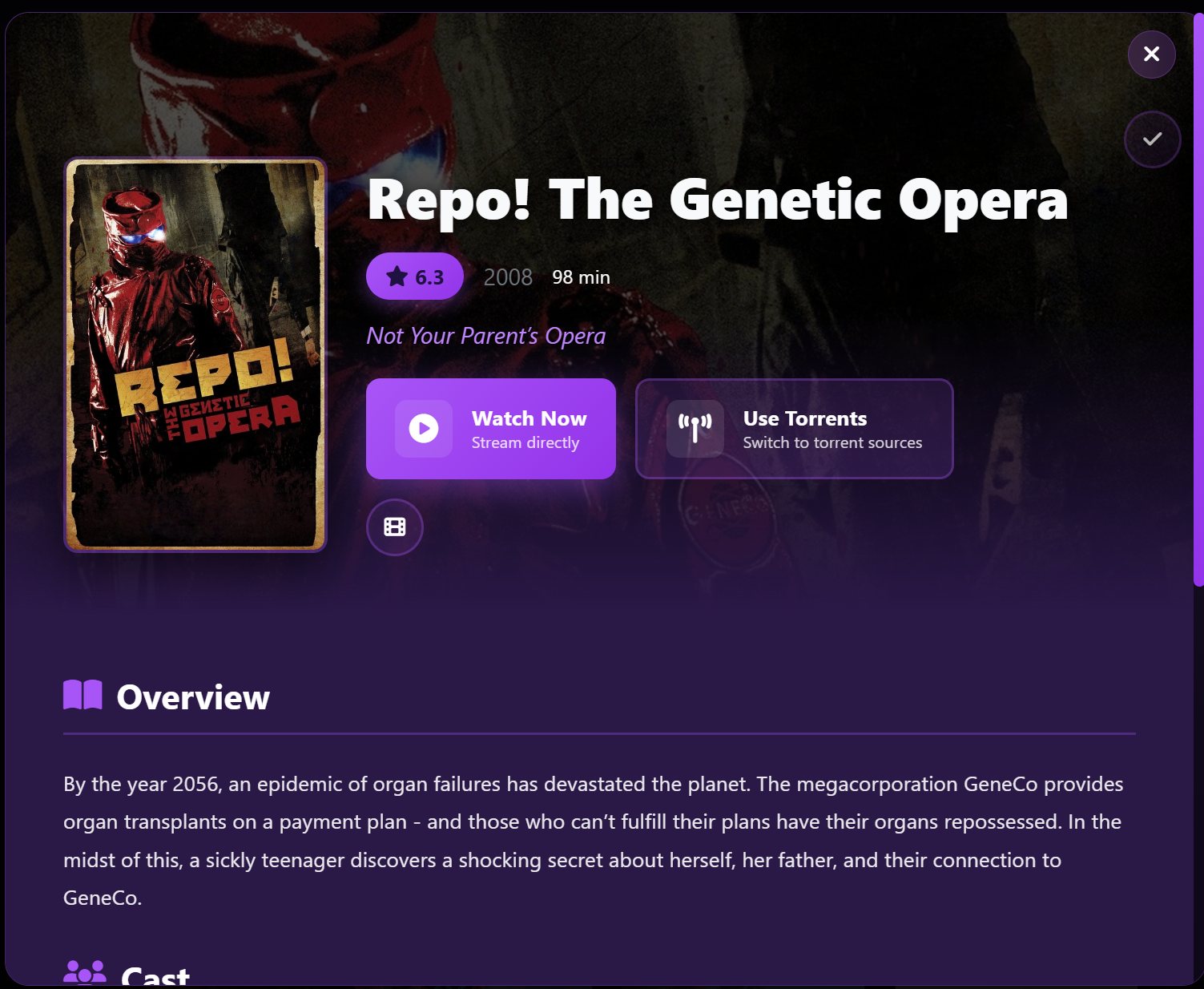Click the Cast people icon
This screenshot has width=1204, height=989.
(x=85, y=972)
